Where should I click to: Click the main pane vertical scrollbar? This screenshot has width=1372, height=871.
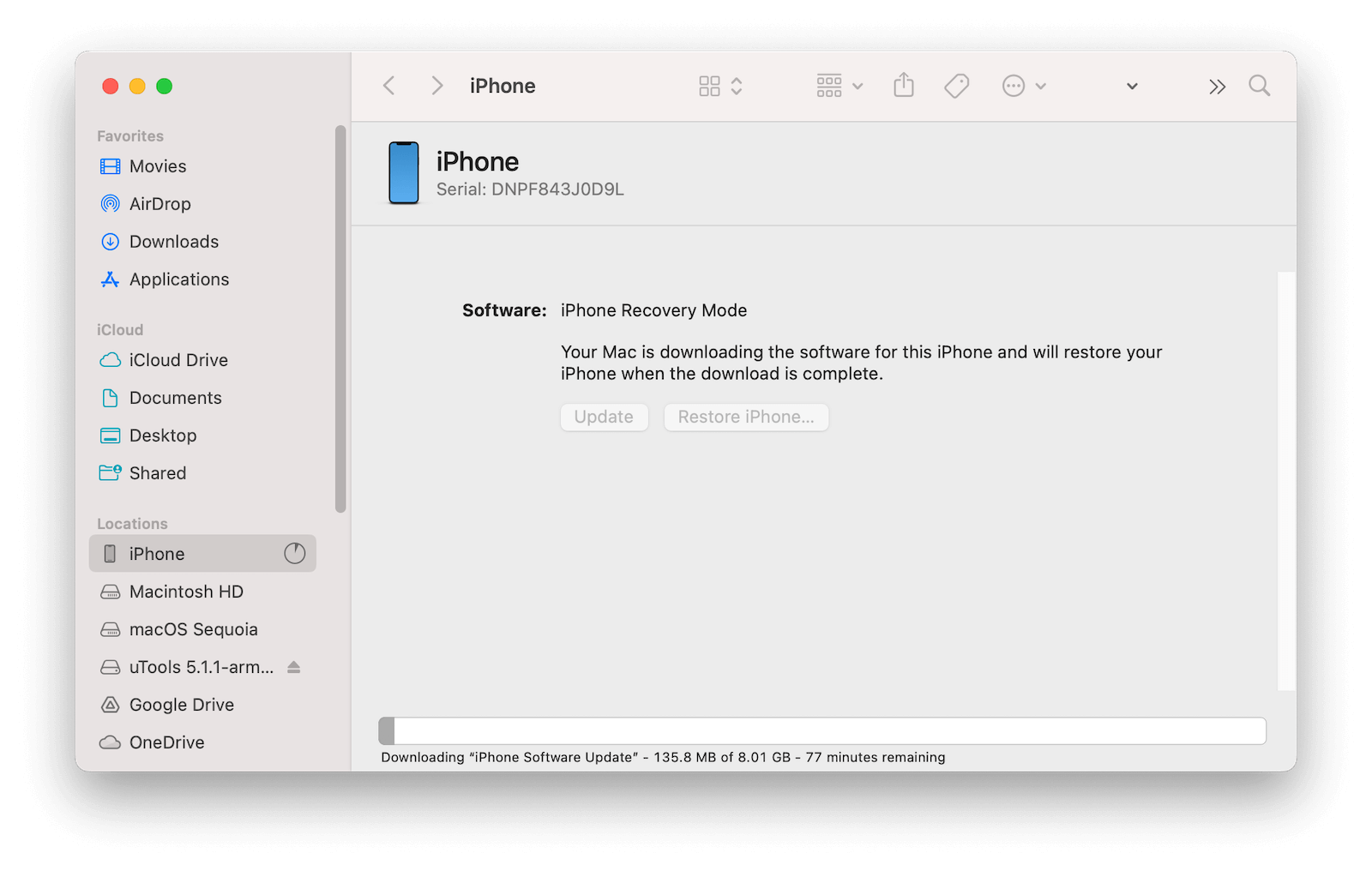1286,480
